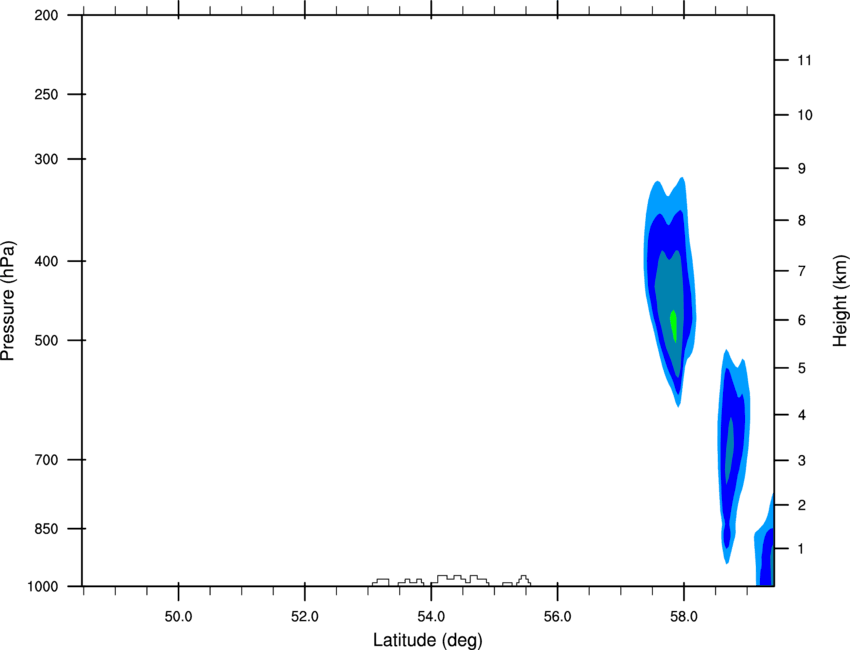850x650 pixels.
Task: Click the 200 pressure tick label
Action: click(x=46, y=15)
